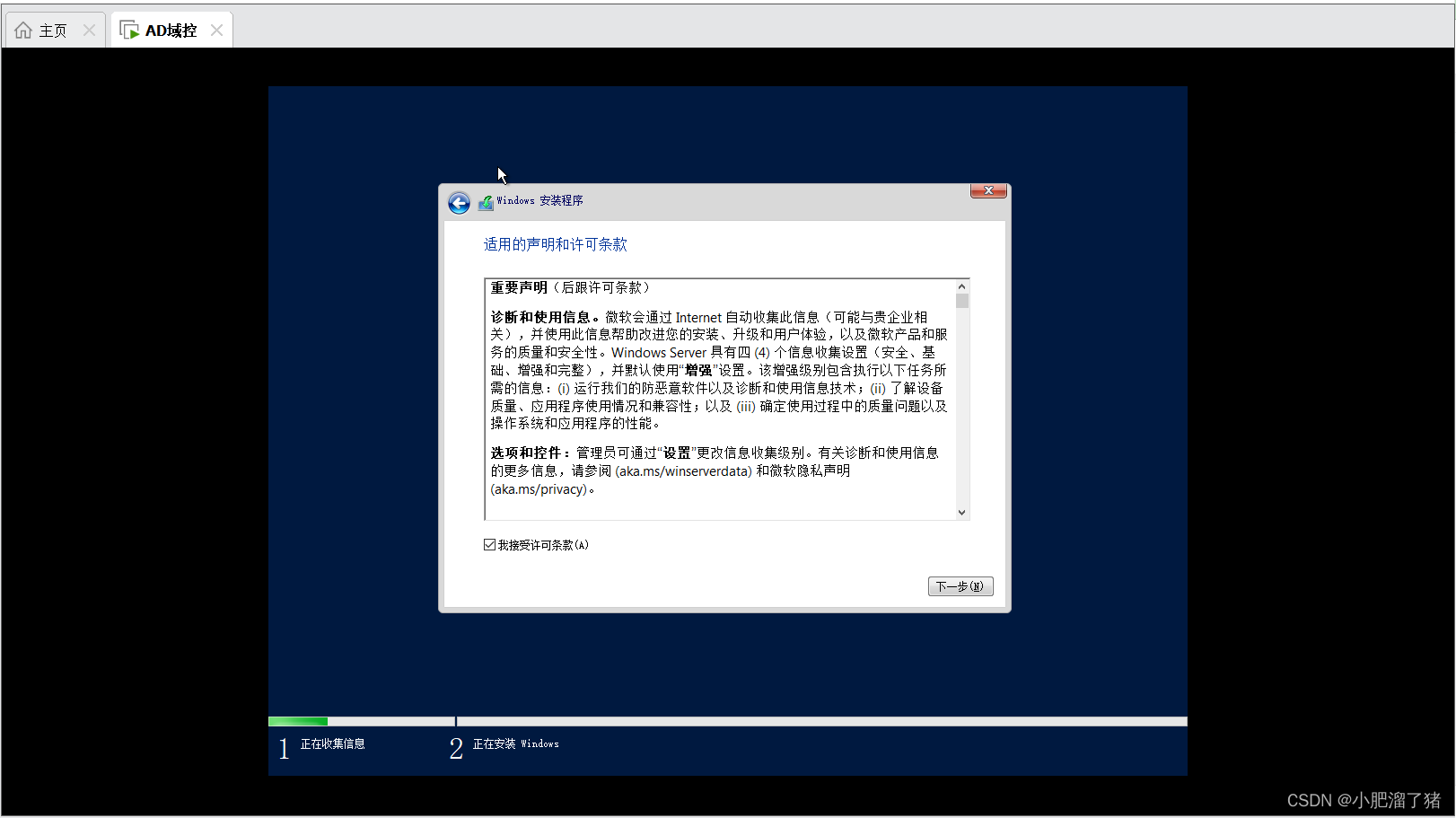
Task: Click step 1 正在收集信息 label
Action: pos(332,744)
